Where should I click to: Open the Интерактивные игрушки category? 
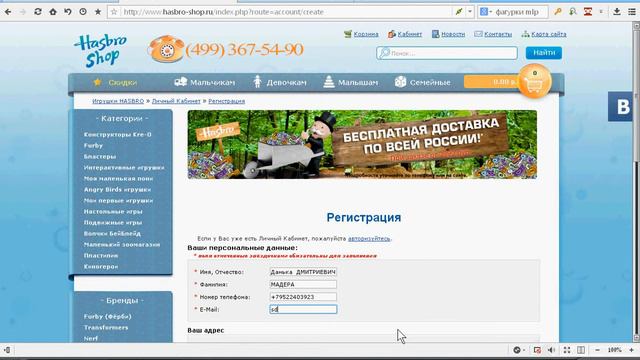[x=124, y=167]
